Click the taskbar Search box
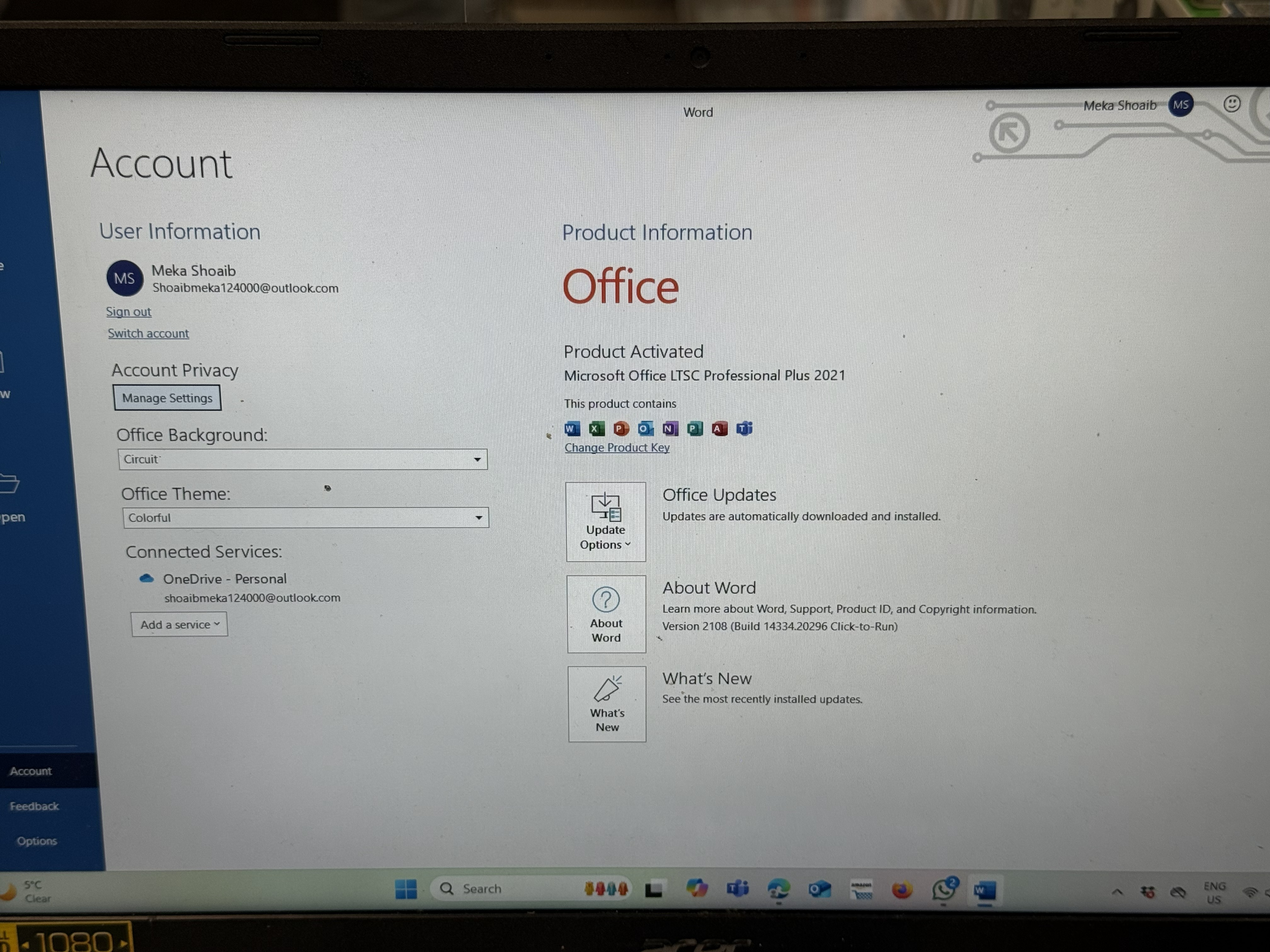1270x952 pixels. (505, 889)
